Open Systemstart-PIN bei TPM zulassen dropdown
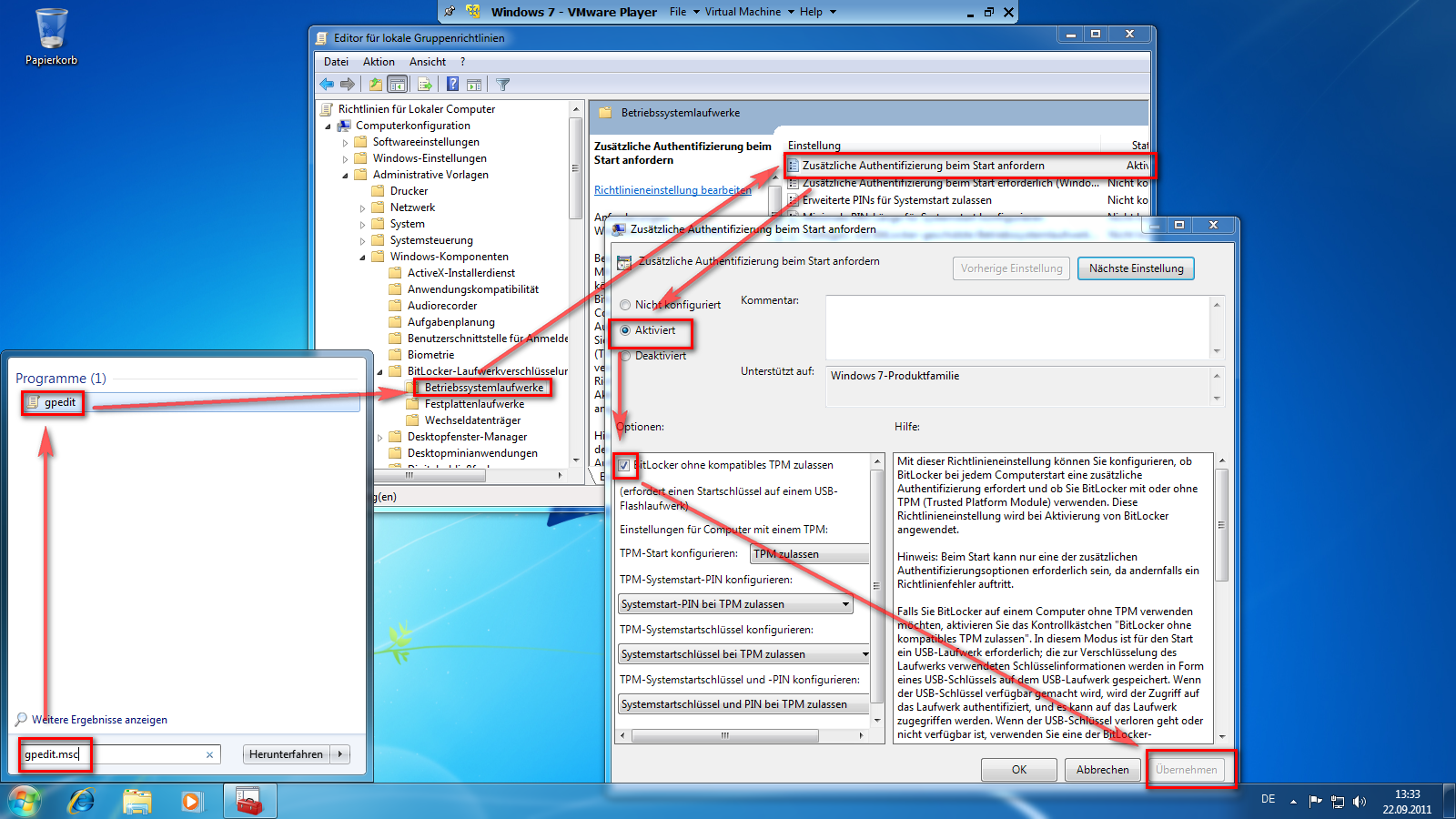1456x819 pixels. coord(735,604)
